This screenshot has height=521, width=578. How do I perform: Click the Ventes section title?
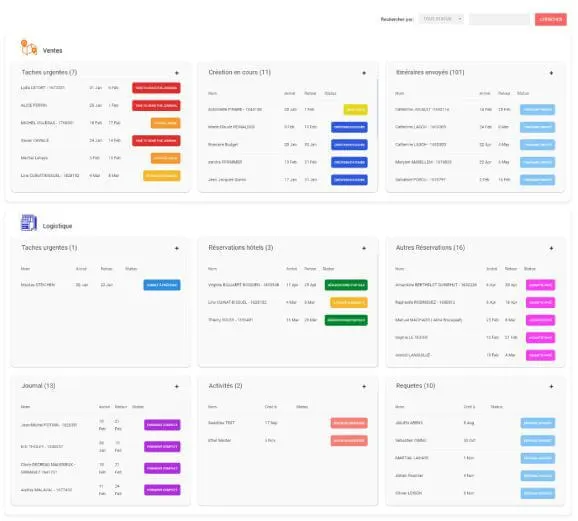point(52,51)
